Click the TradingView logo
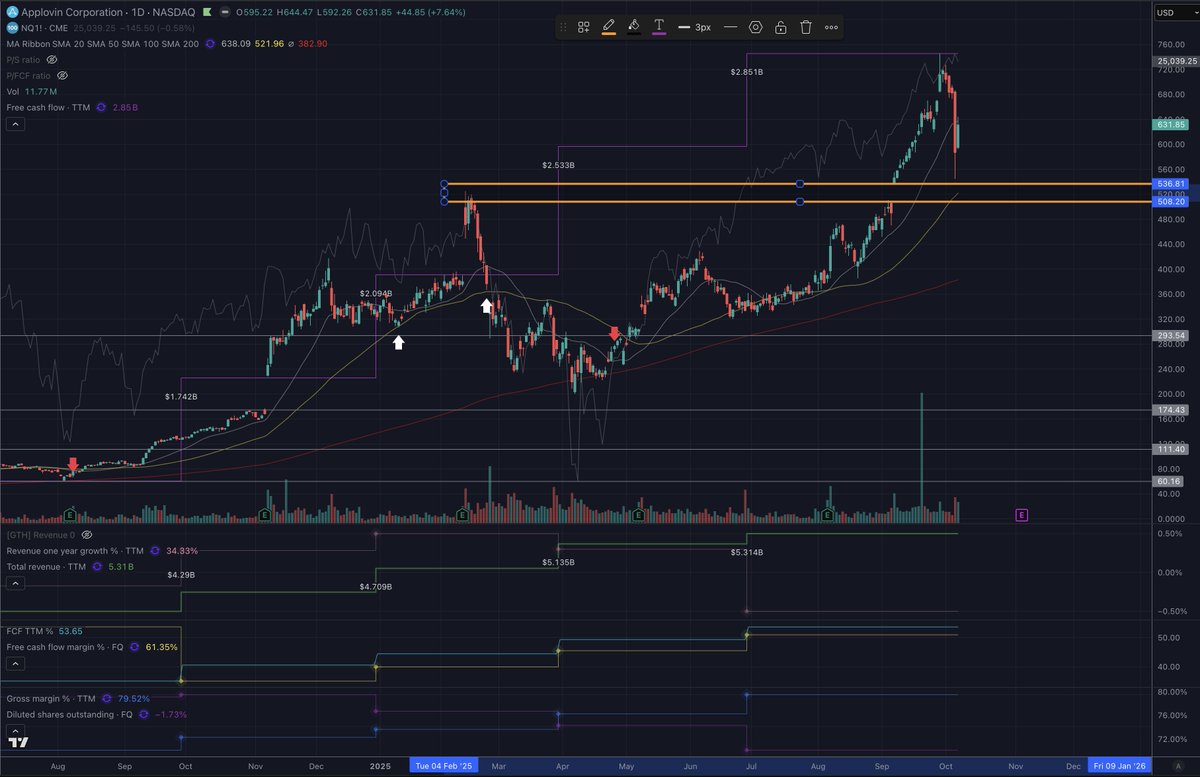This screenshot has width=1200, height=777. (x=18, y=743)
